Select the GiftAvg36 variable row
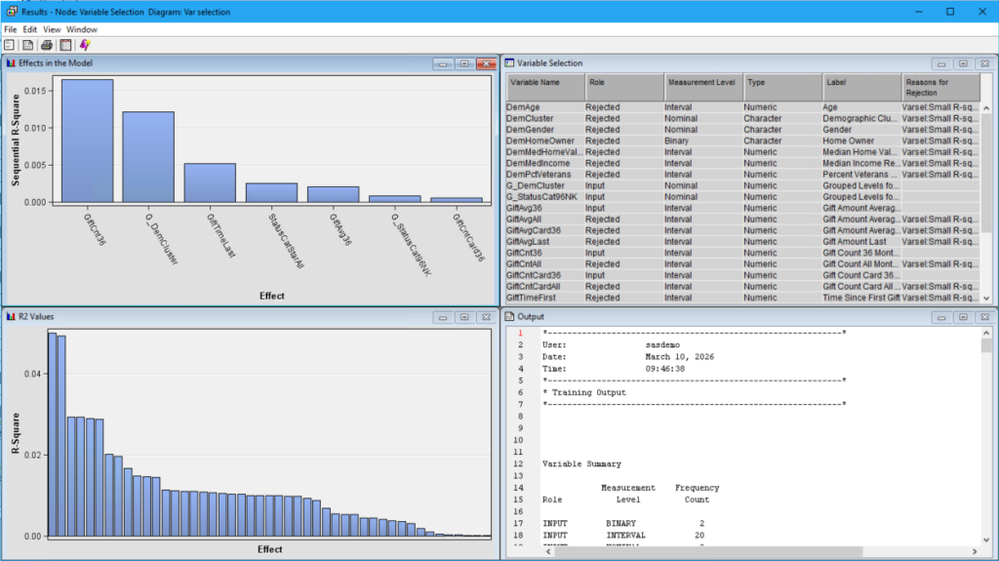999x561 pixels. point(743,208)
